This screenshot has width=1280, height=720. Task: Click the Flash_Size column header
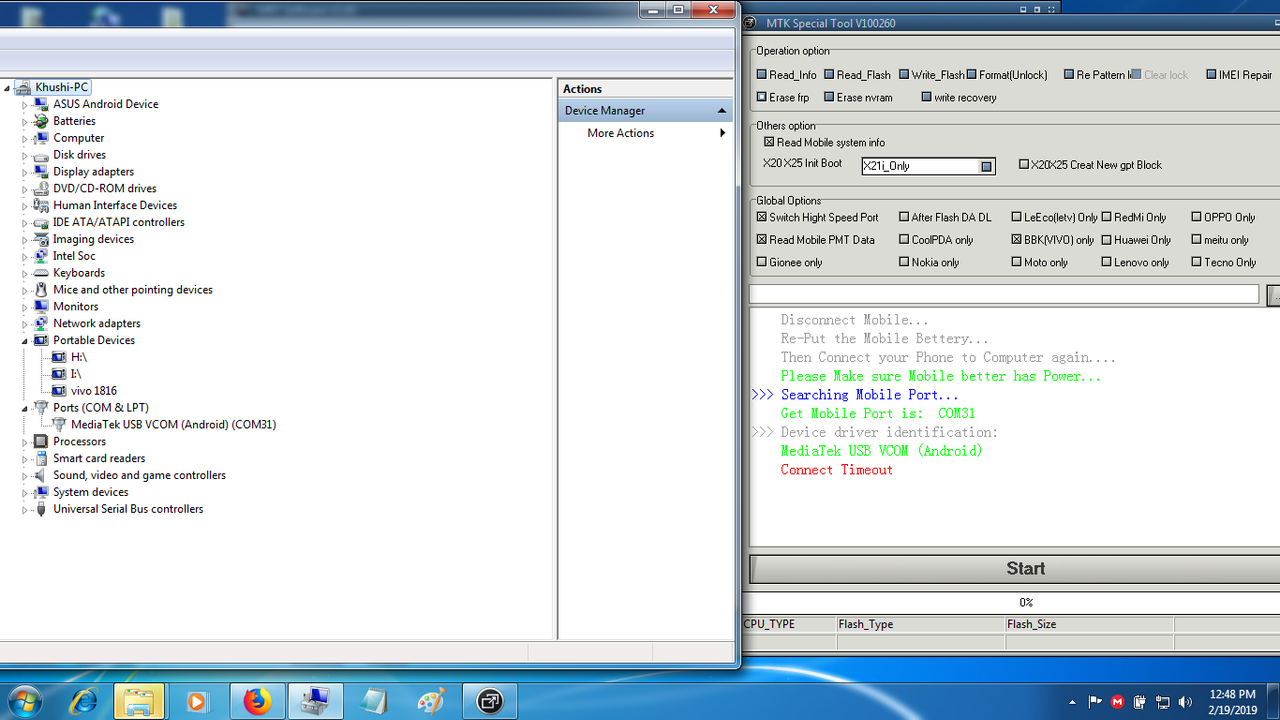(x=1090, y=624)
